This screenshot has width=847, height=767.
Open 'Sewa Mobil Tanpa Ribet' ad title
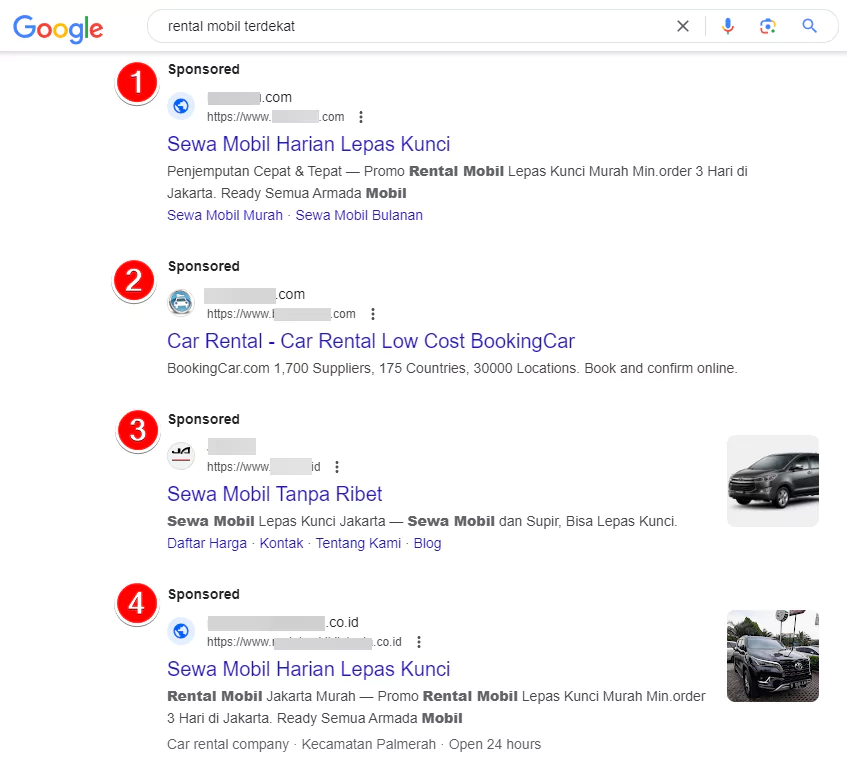coord(274,494)
